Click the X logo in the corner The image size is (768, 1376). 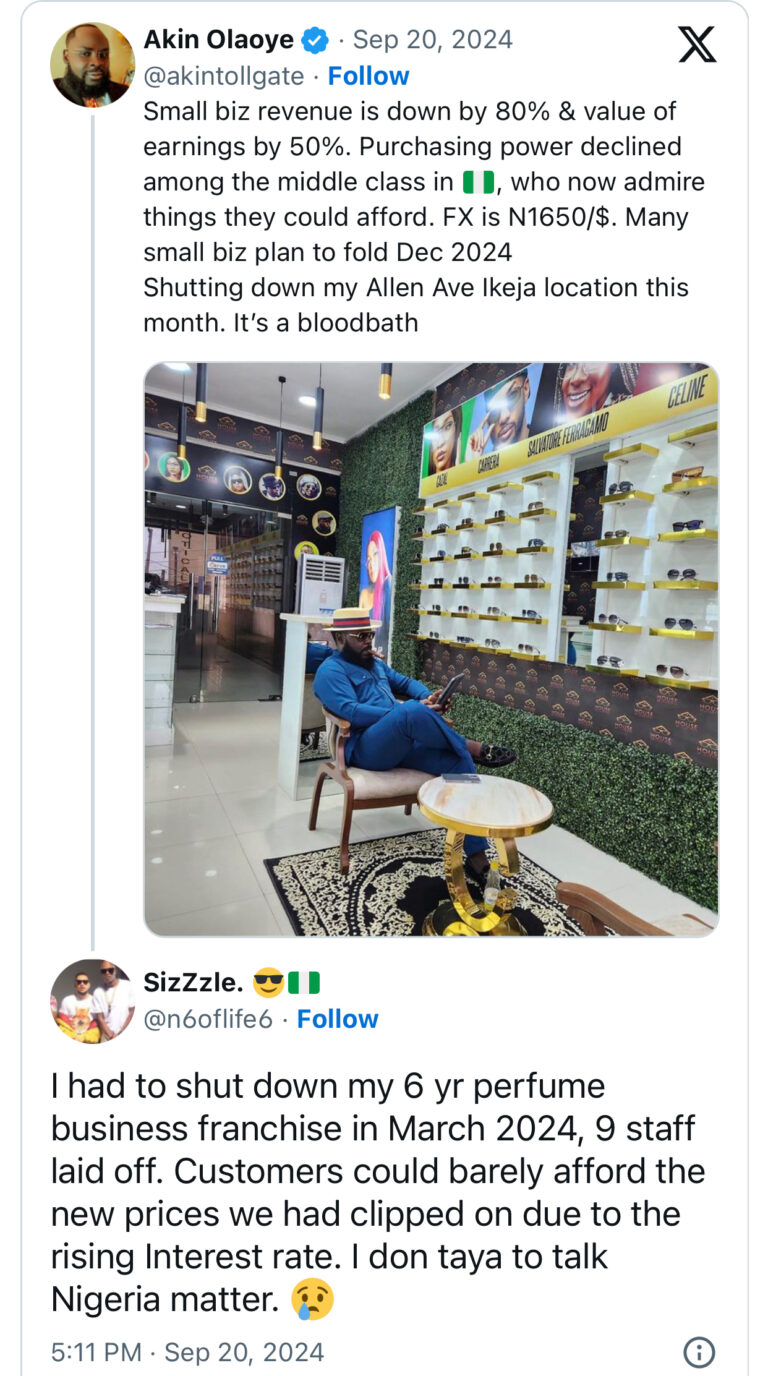[x=696, y=43]
